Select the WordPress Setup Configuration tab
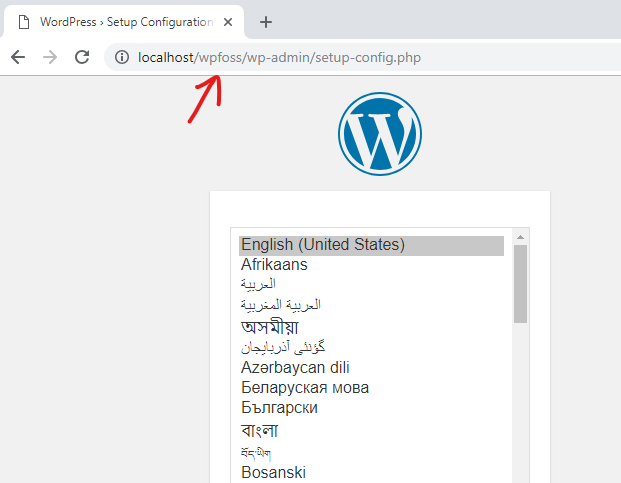This screenshot has width=621, height=483. [x=124, y=22]
